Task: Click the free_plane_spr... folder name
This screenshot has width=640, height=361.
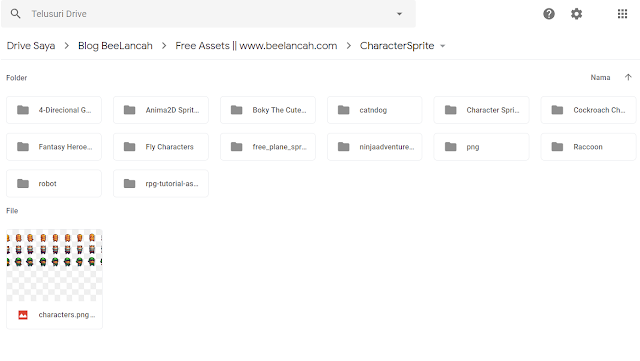Action: pos(280,147)
